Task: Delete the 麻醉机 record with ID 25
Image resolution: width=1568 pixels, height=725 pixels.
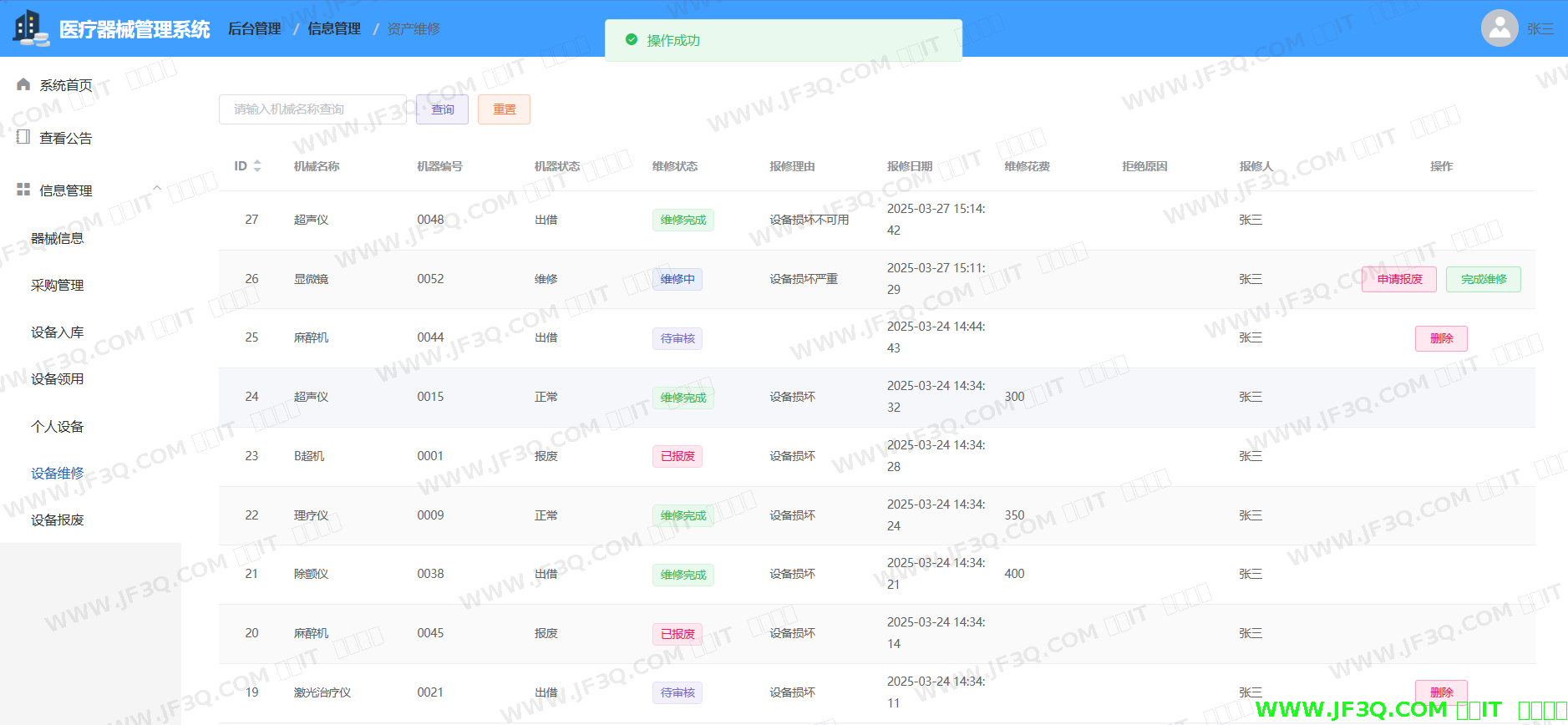Action: pos(1440,338)
